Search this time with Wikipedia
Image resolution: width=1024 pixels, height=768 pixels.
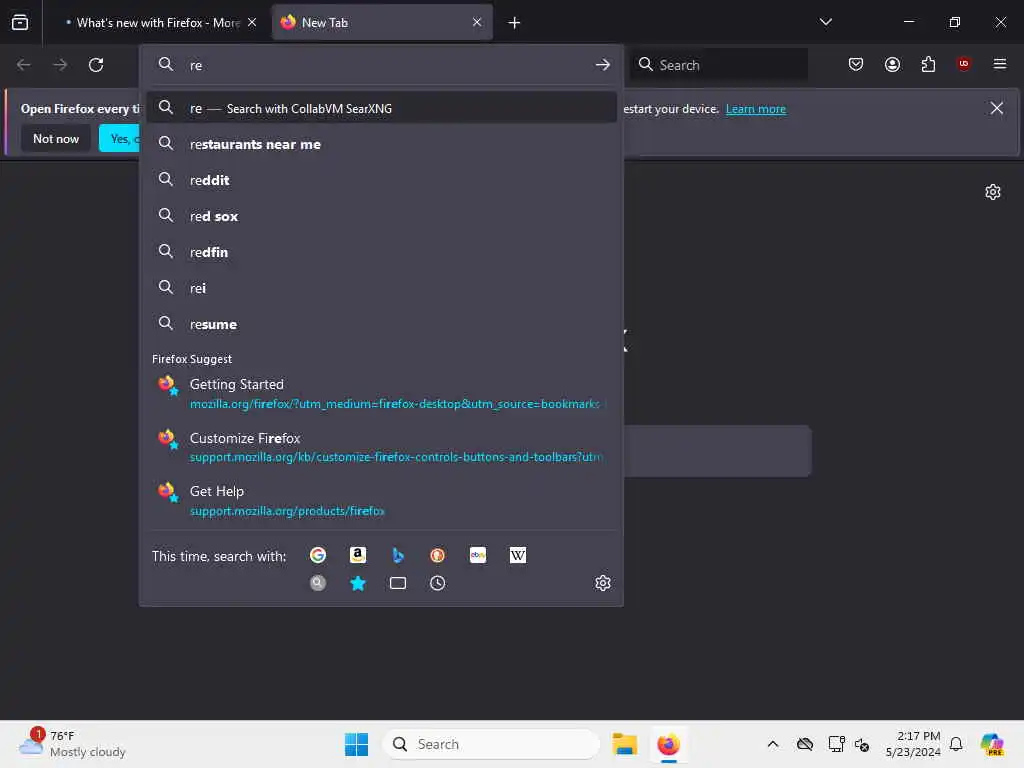518,555
